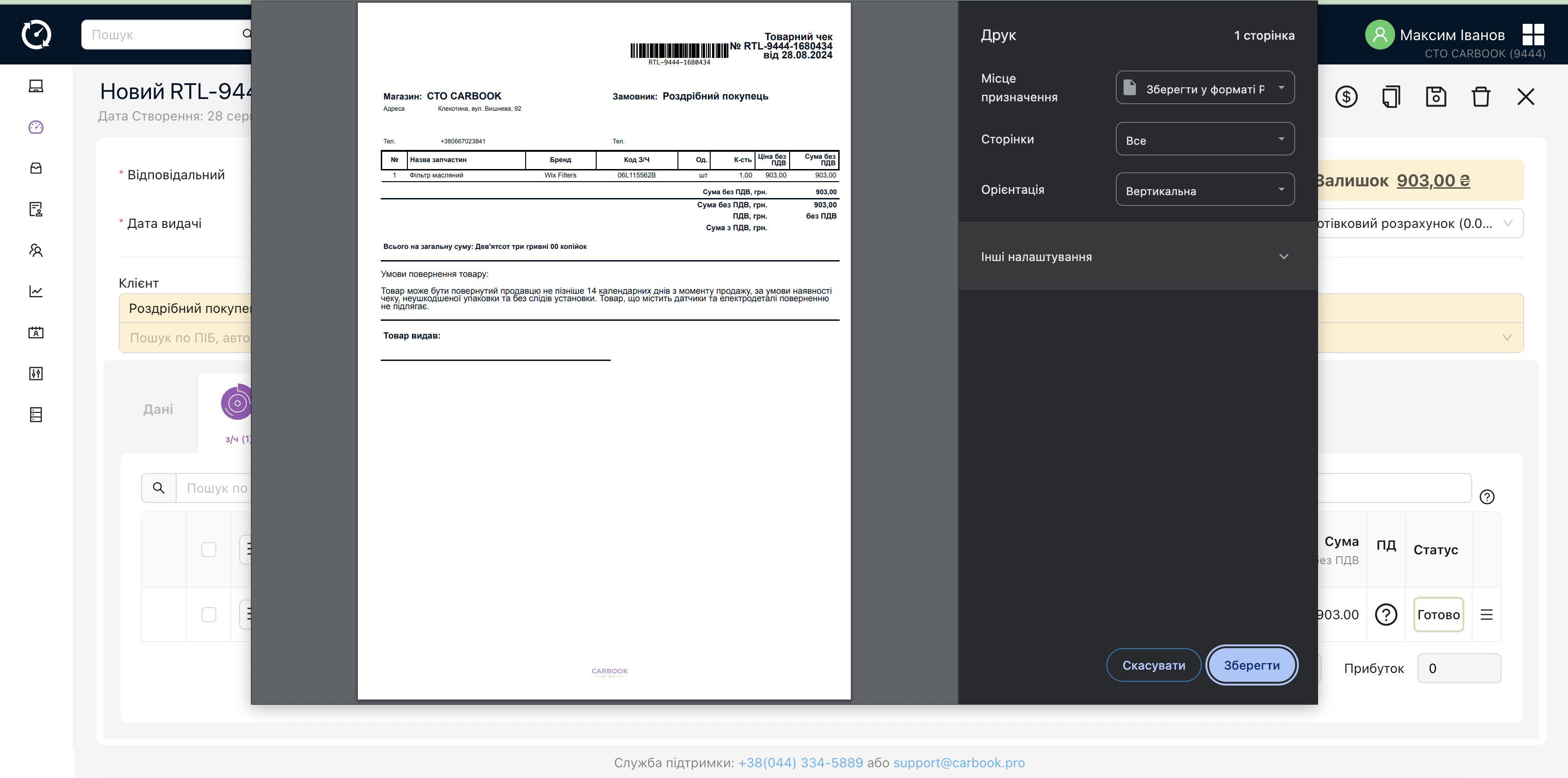Tick the header row checkbox
Image resolution: width=1568 pixels, height=778 pixels.
tap(209, 549)
